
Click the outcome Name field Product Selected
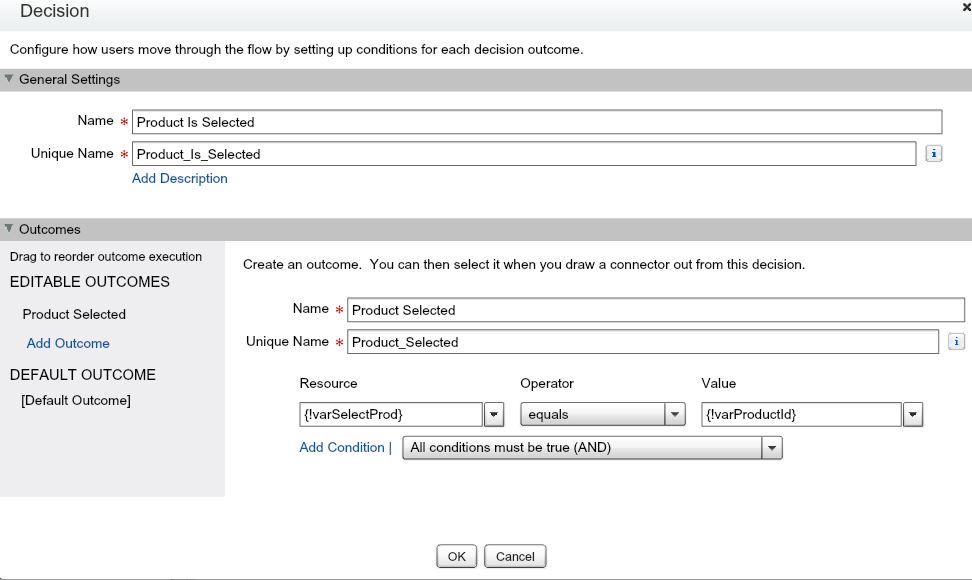(655, 310)
